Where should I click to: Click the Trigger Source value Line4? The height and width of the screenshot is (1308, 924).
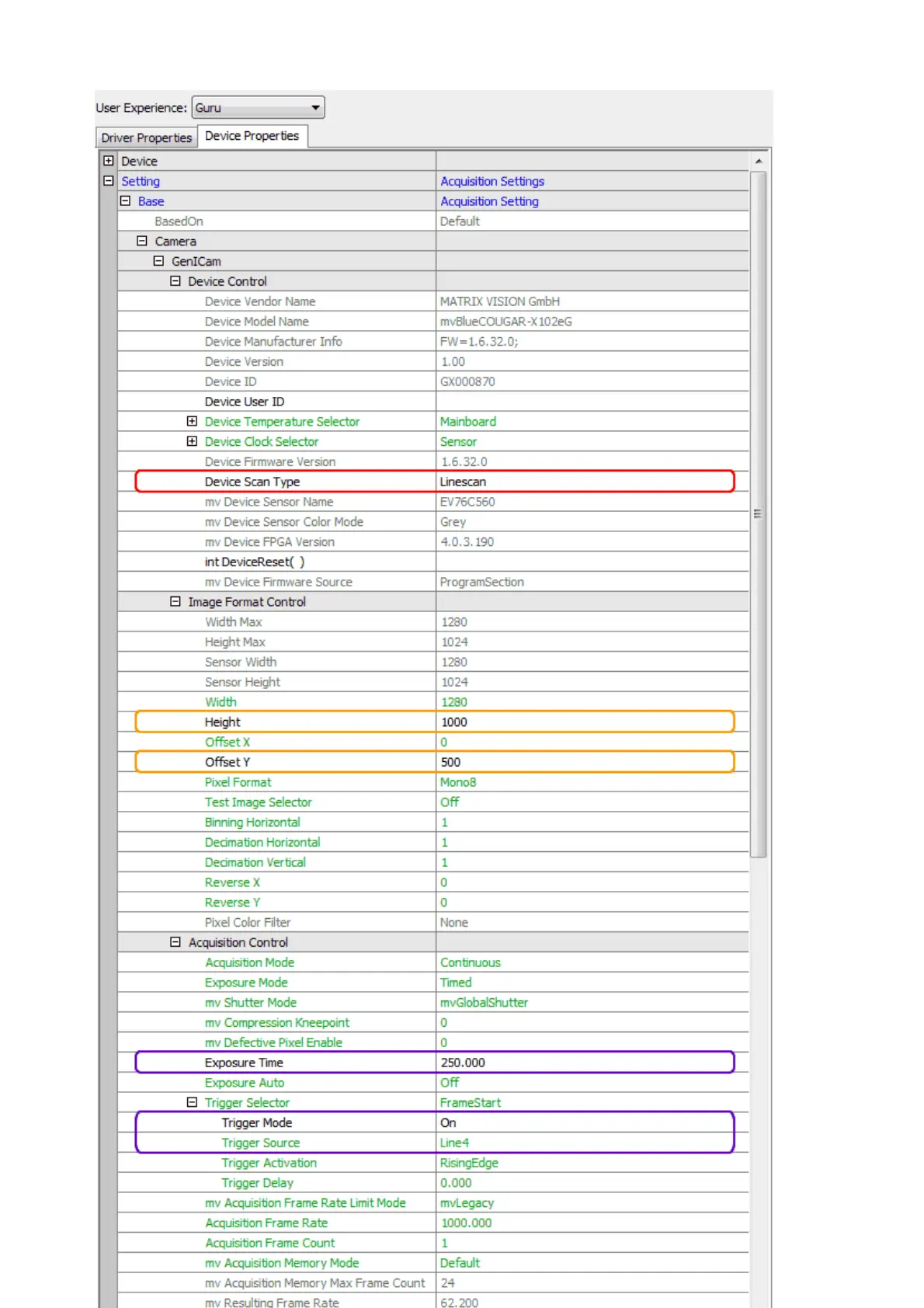tap(454, 1143)
